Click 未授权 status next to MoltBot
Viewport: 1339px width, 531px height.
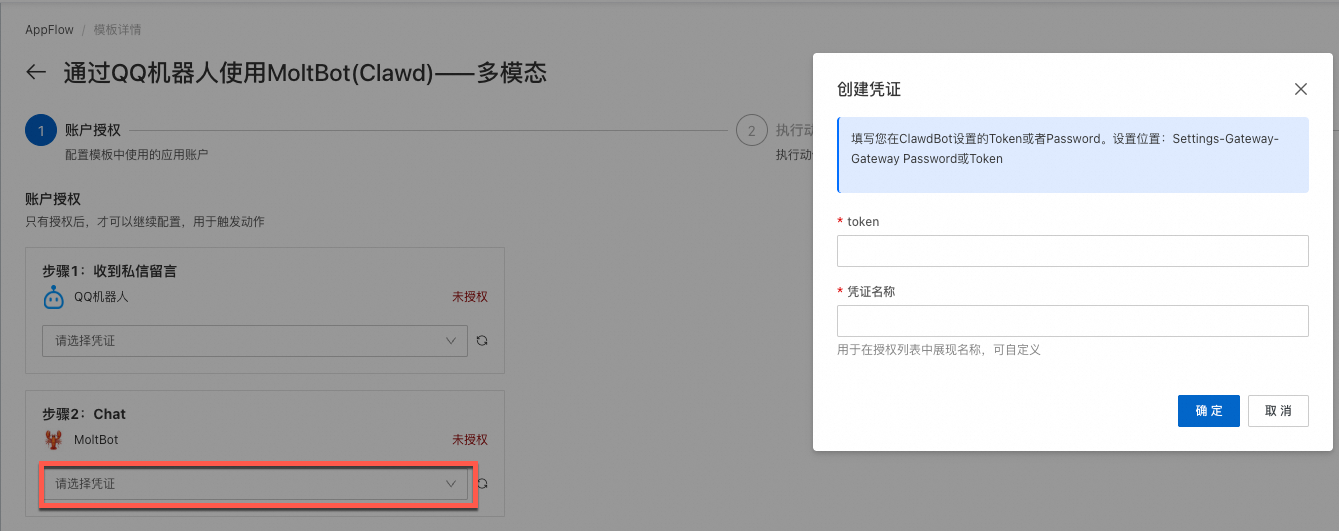click(470, 440)
